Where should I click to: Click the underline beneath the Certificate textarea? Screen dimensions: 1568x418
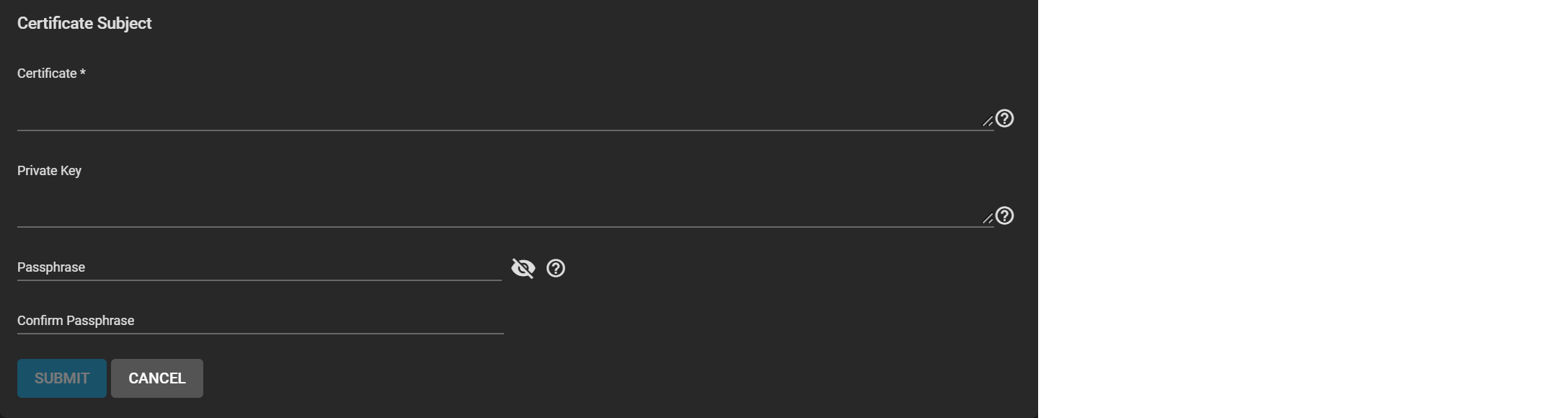click(x=505, y=130)
